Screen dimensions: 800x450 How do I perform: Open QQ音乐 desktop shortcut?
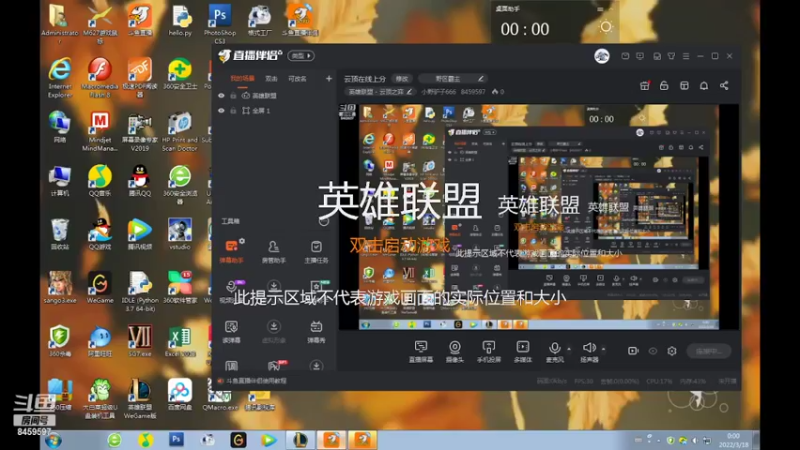point(100,181)
